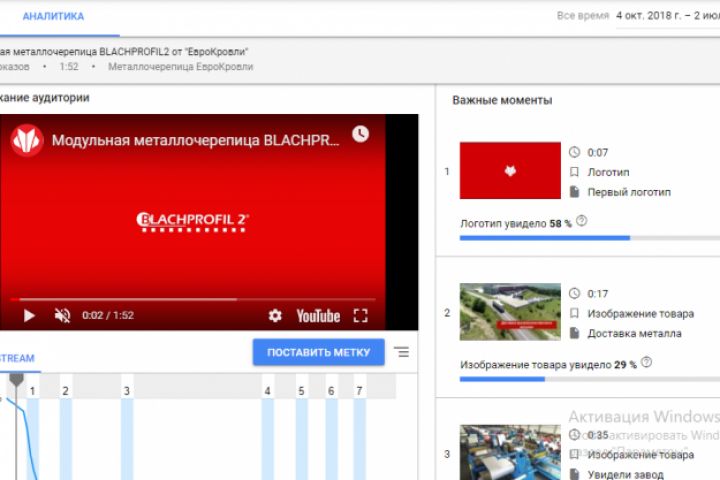
Task: Click the document icon next to Доставка металла
Action: pyautogui.click(x=574, y=333)
